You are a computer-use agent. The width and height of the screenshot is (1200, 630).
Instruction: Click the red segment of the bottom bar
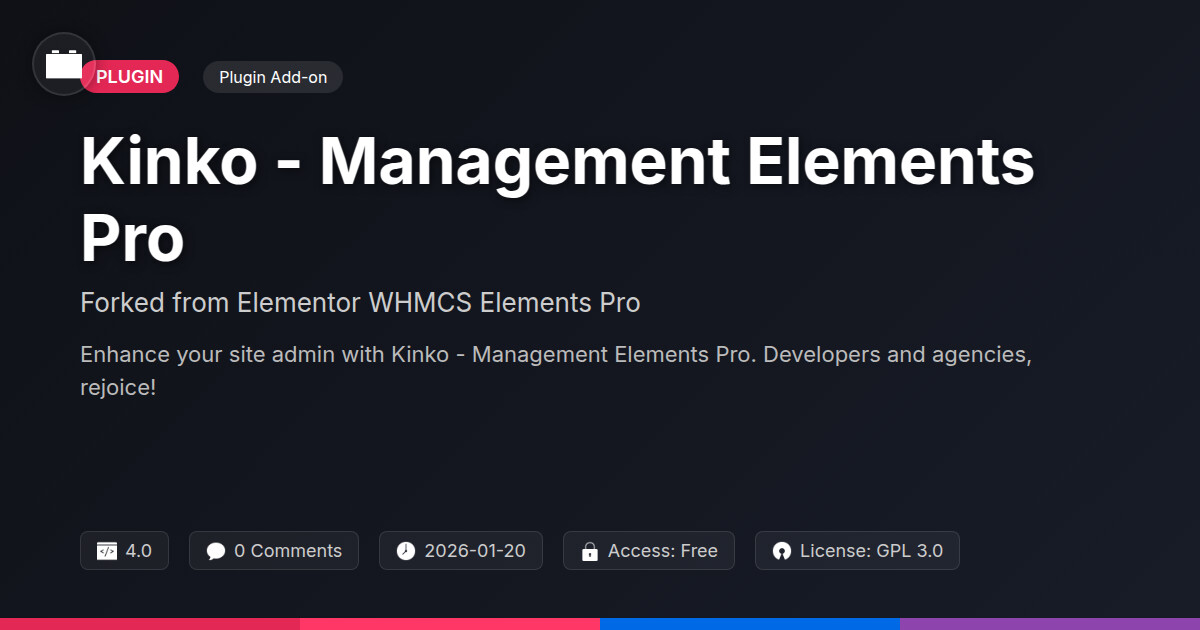pos(150,623)
